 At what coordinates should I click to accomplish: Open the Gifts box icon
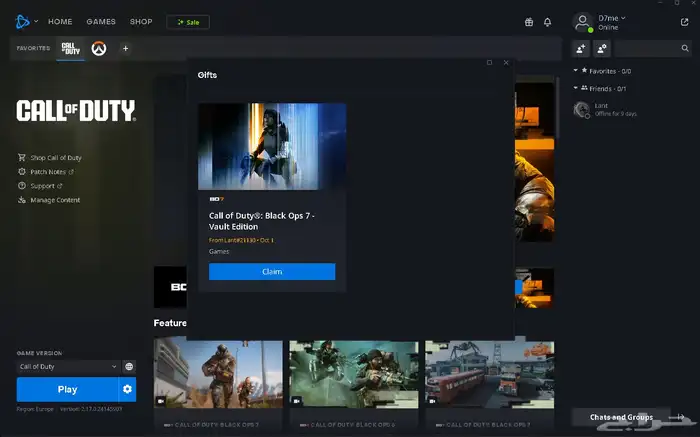[529, 22]
